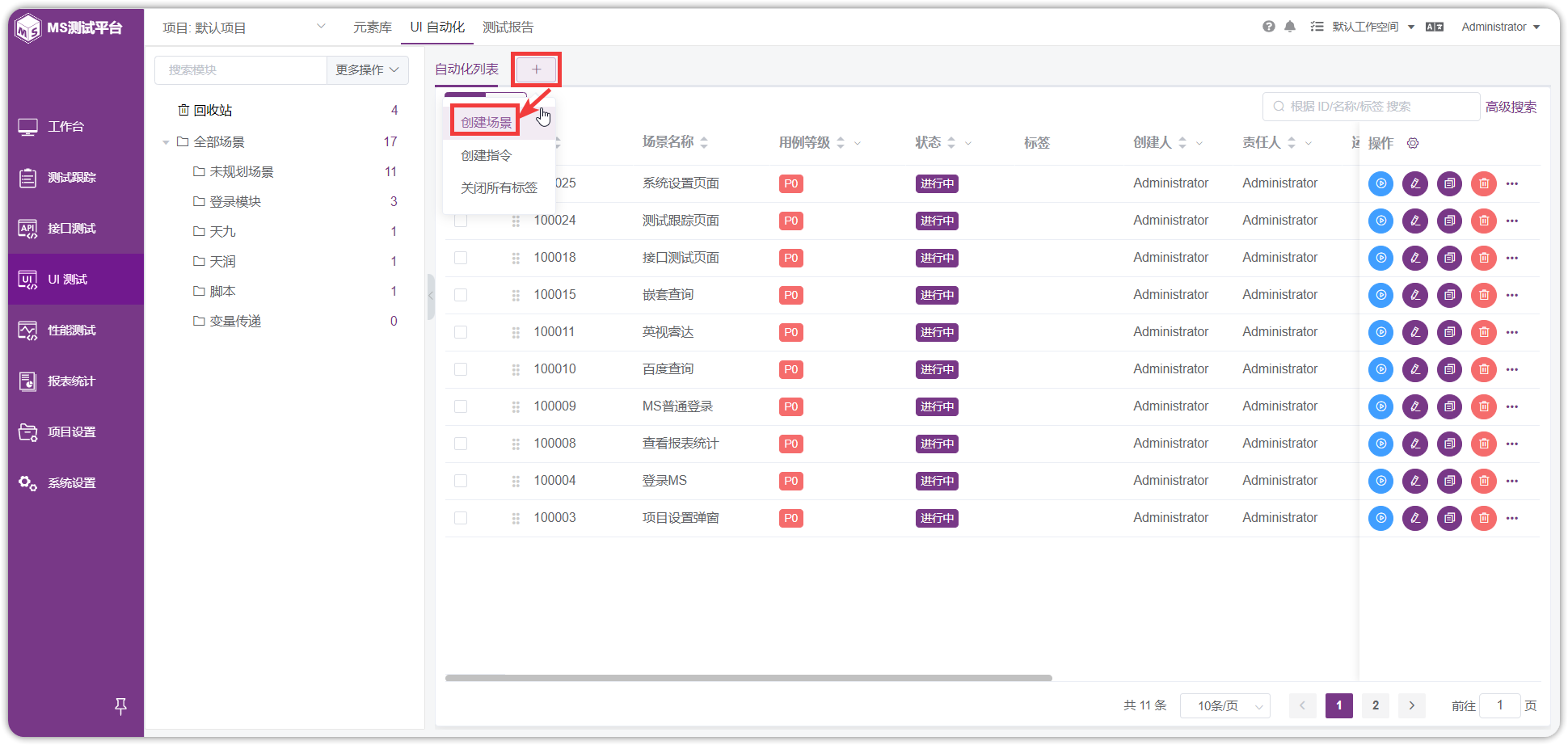
Task: Edit the 测试跟踪页面 scenario
Action: (x=1415, y=221)
